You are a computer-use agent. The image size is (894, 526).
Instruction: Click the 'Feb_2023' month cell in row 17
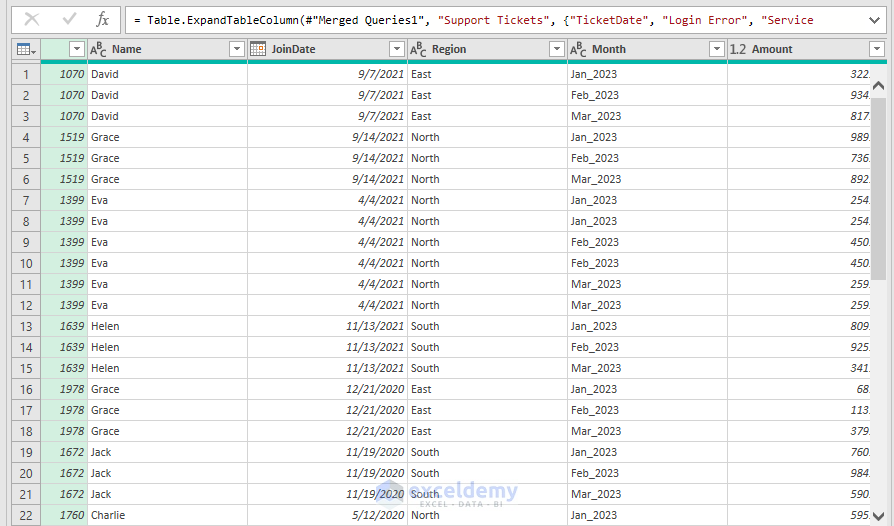click(x=648, y=410)
